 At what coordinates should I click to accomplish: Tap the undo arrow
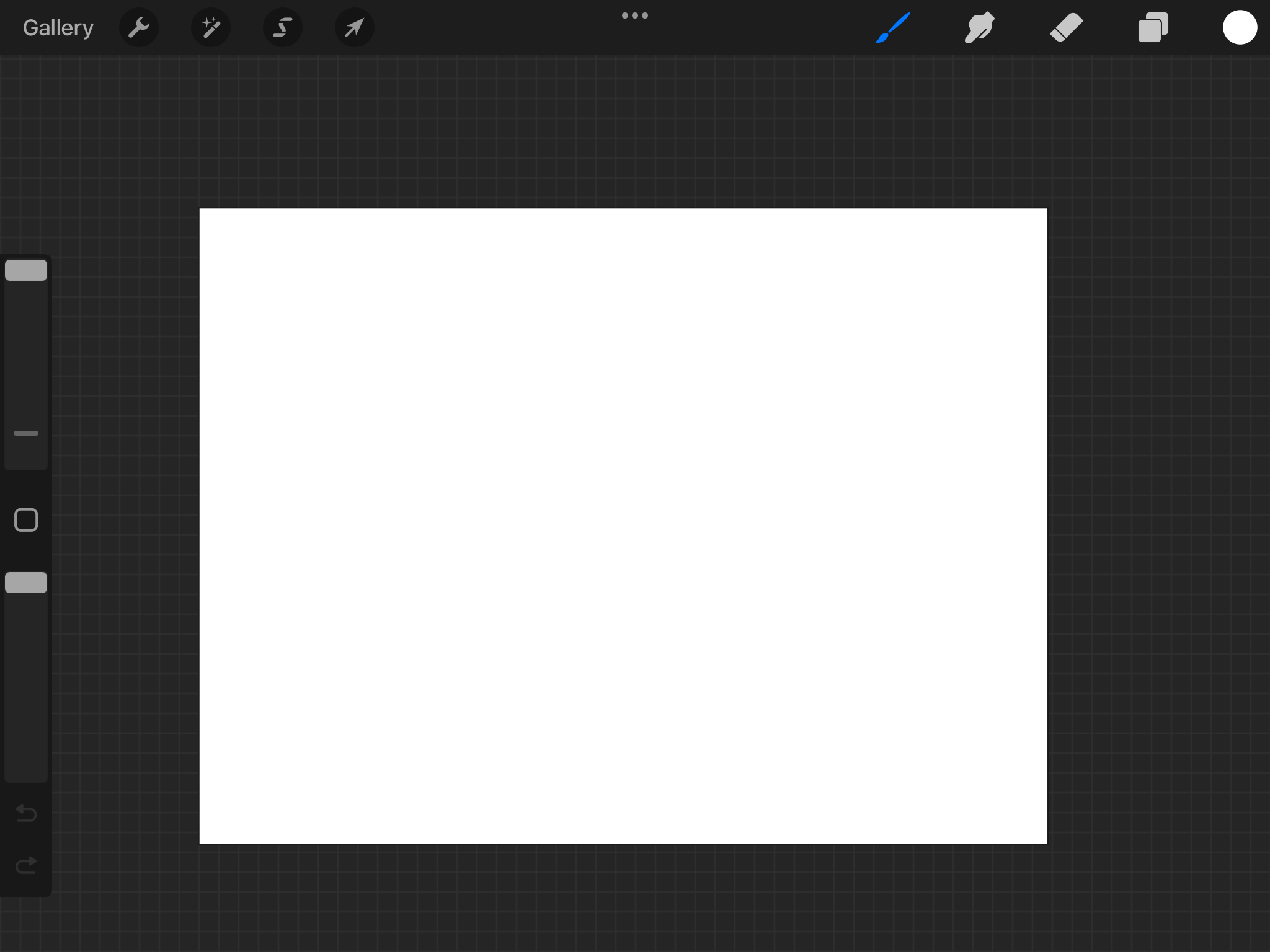pyautogui.click(x=26, y=813)
